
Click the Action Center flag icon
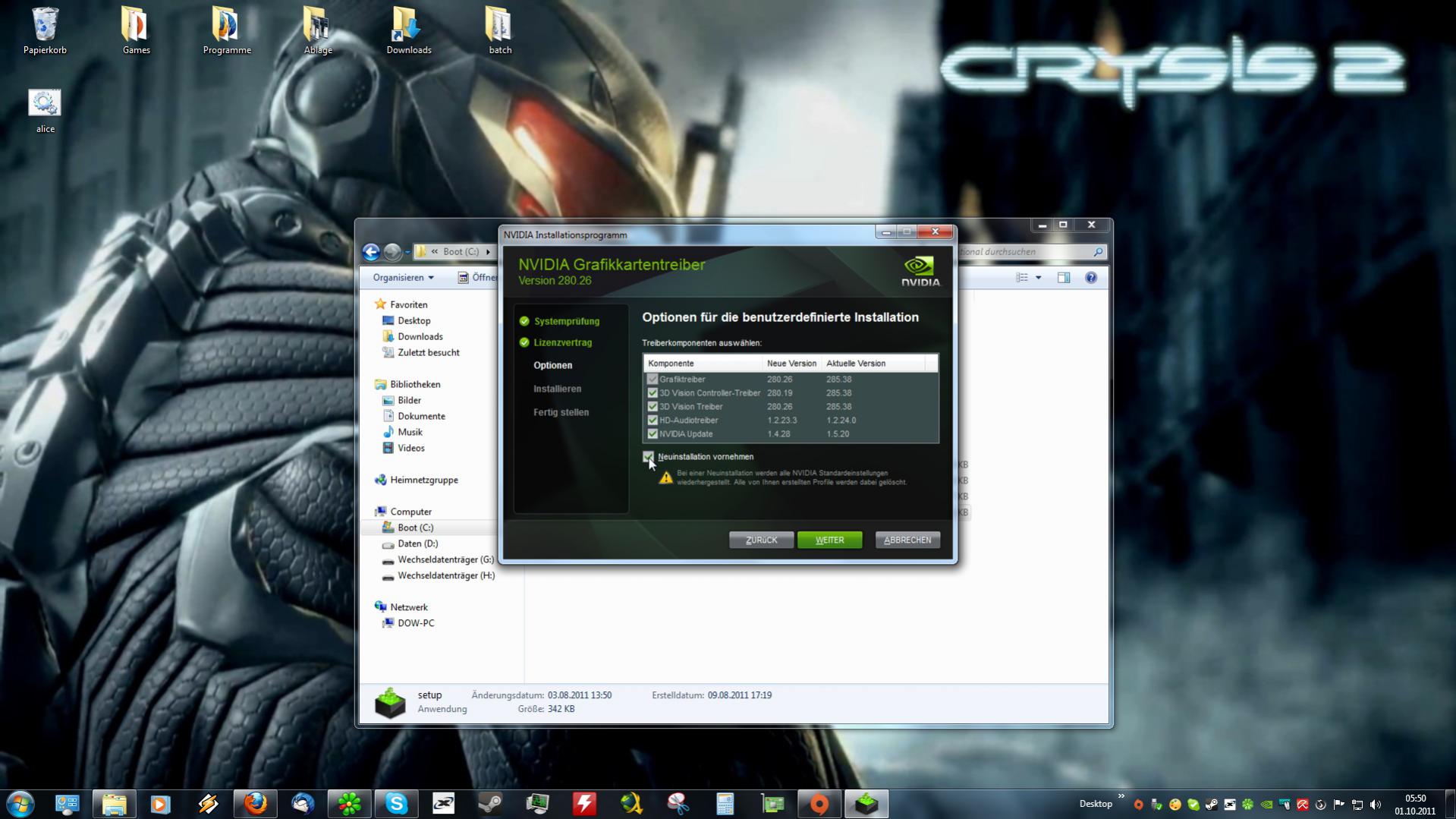[x=1339, y=805]
